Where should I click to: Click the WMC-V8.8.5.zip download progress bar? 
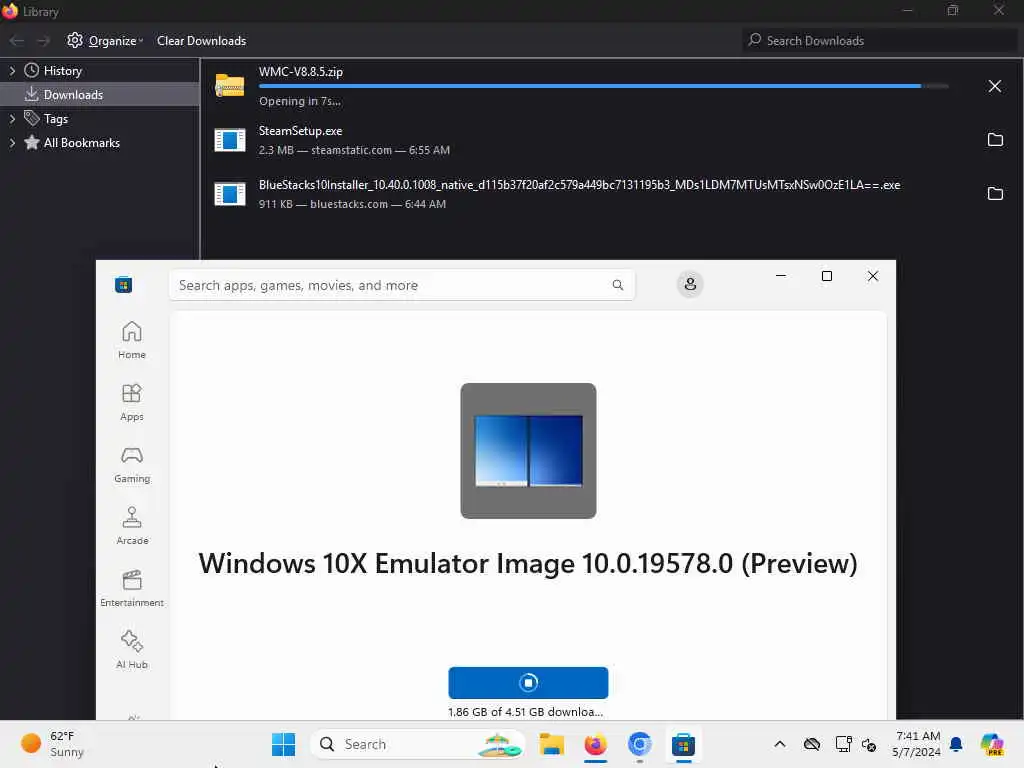[x=603, y=86]
